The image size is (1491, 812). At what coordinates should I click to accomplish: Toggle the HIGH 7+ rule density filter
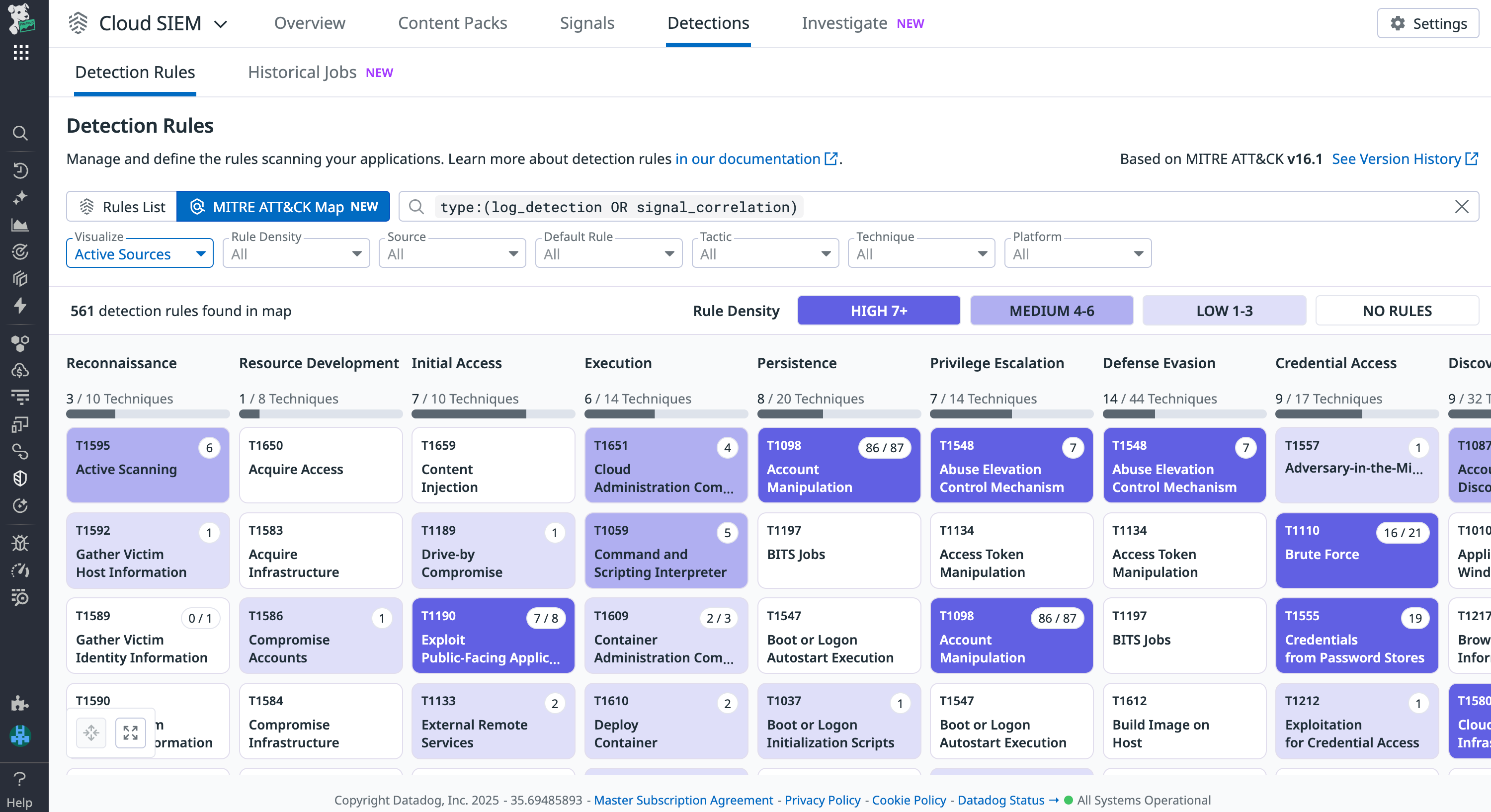878,310
